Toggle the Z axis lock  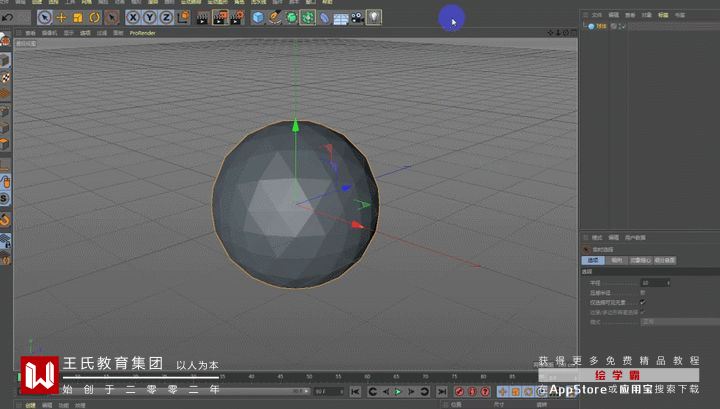(x=166, y=18)
